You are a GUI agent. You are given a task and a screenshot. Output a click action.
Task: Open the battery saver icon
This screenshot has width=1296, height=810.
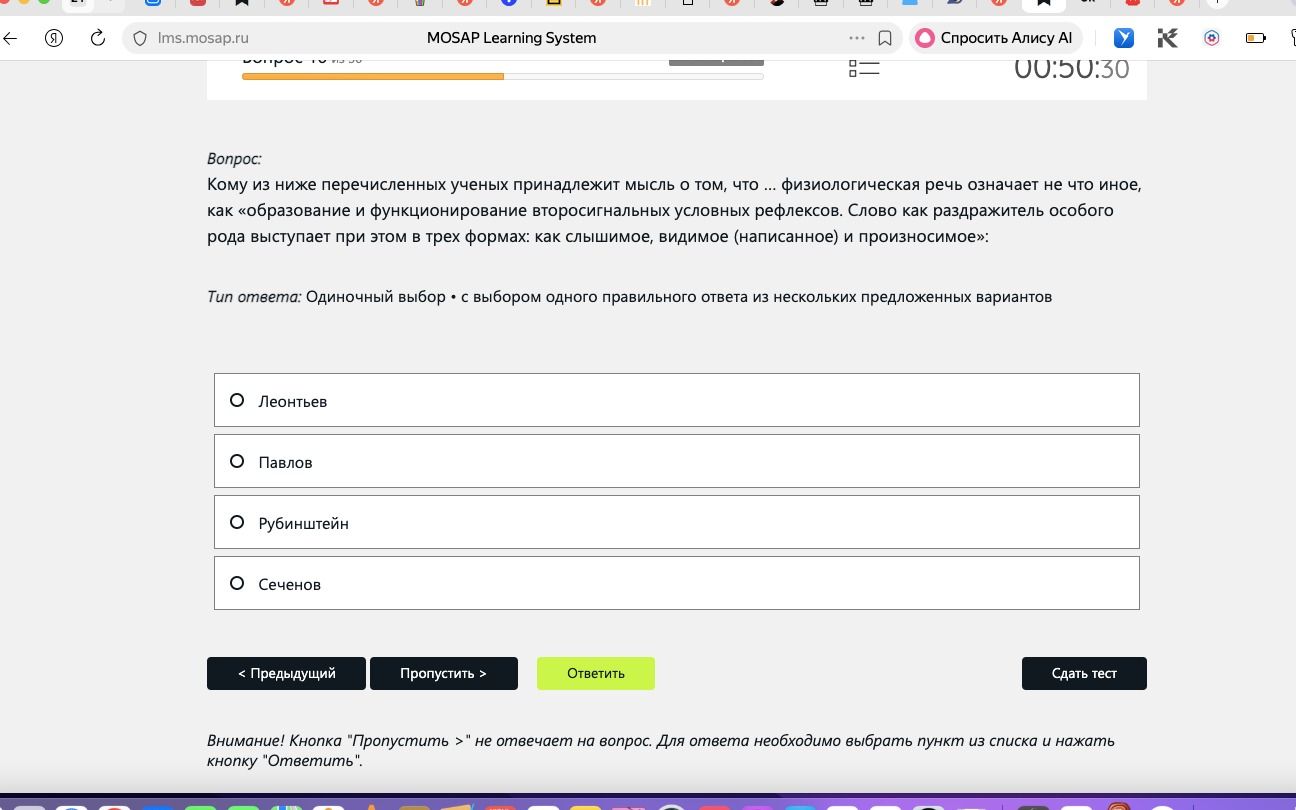(x=1255, y=38)
